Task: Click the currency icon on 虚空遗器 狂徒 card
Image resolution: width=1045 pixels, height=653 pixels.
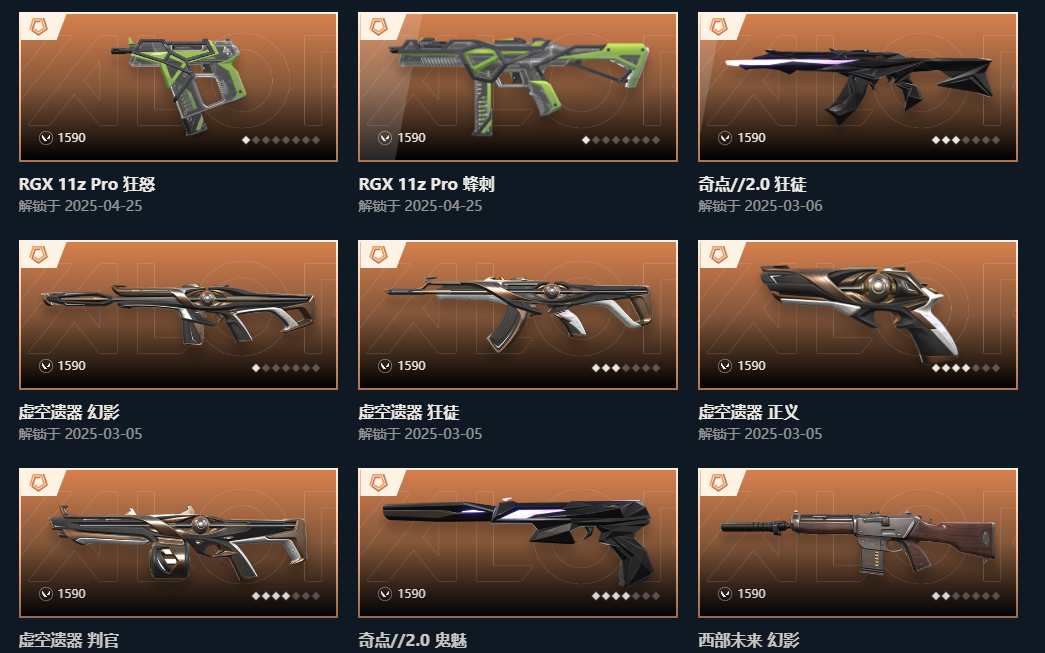Action: (385, 366)
